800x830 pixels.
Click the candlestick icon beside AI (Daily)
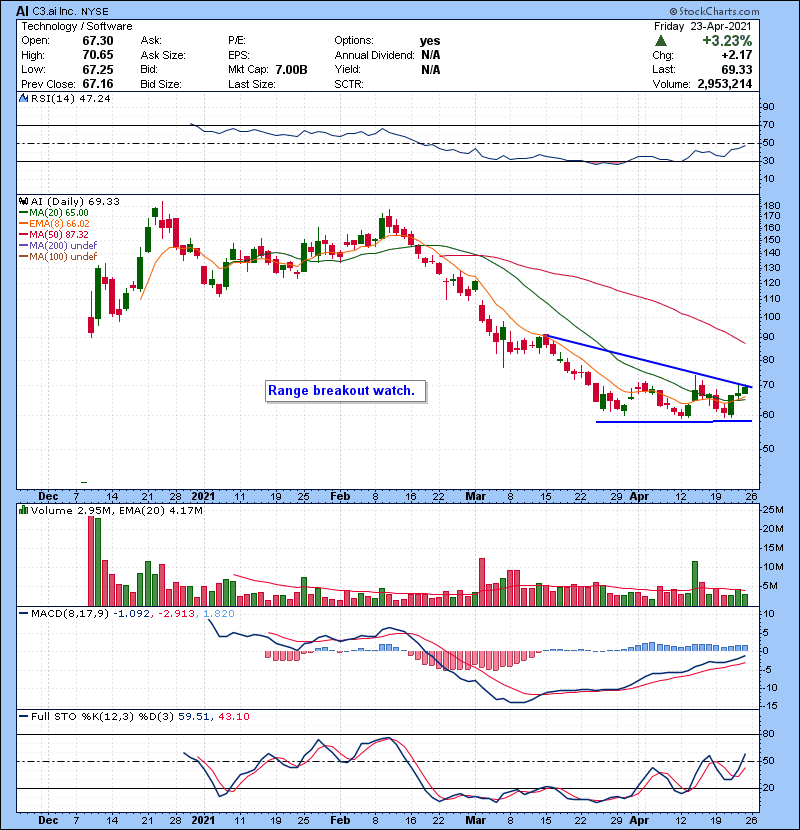point(23,201)
